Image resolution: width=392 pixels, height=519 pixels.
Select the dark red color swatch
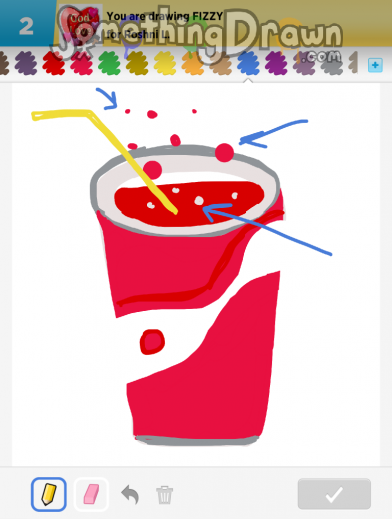coord(53,63)
